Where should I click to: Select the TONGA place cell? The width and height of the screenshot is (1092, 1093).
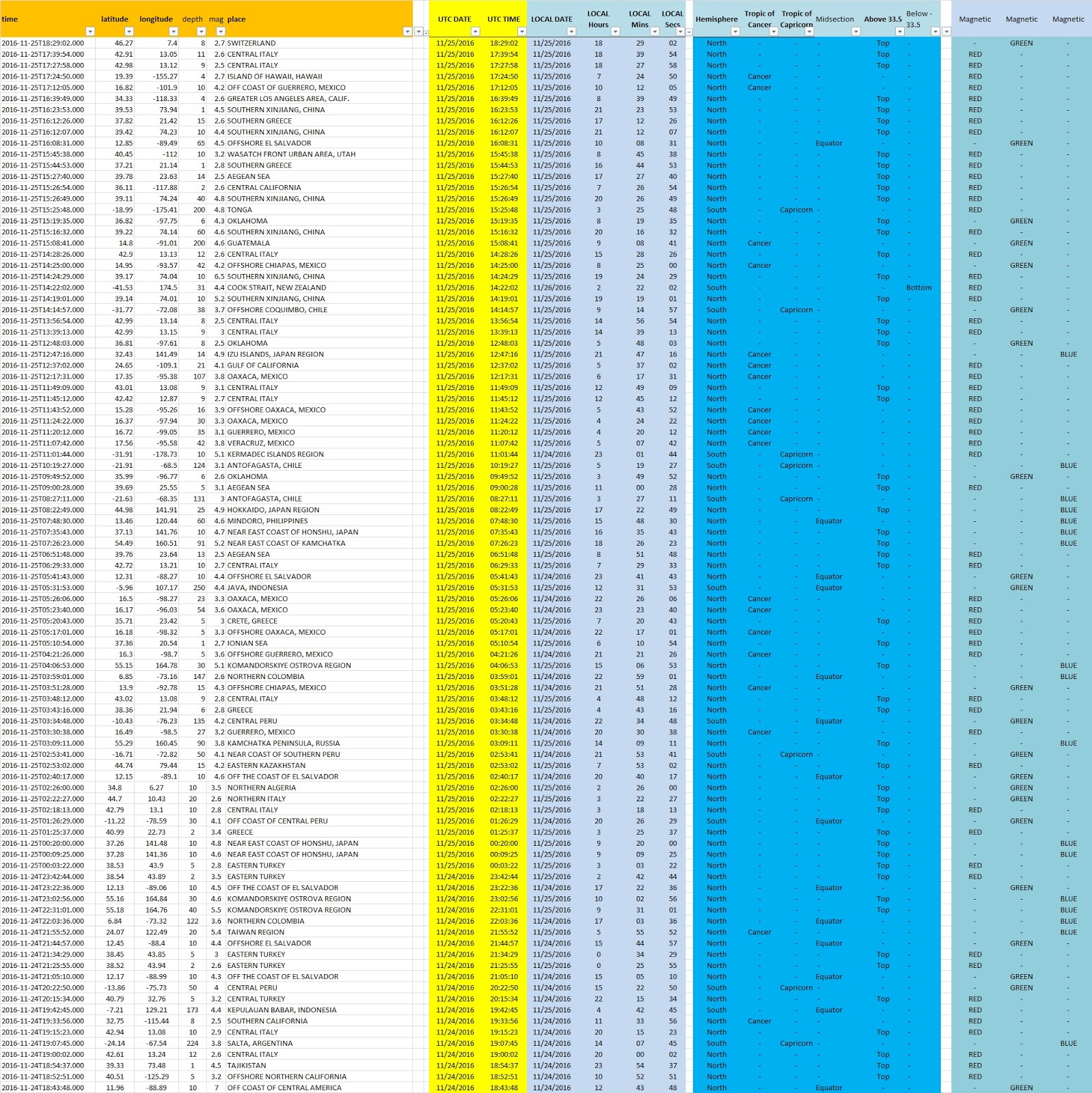click(318, 210)
